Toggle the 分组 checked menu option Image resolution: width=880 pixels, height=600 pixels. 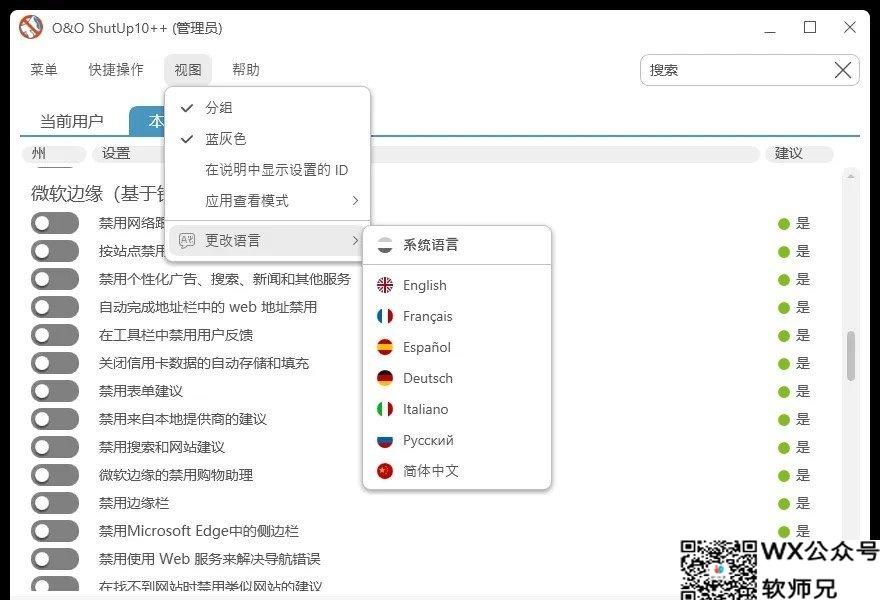point(267,107)
